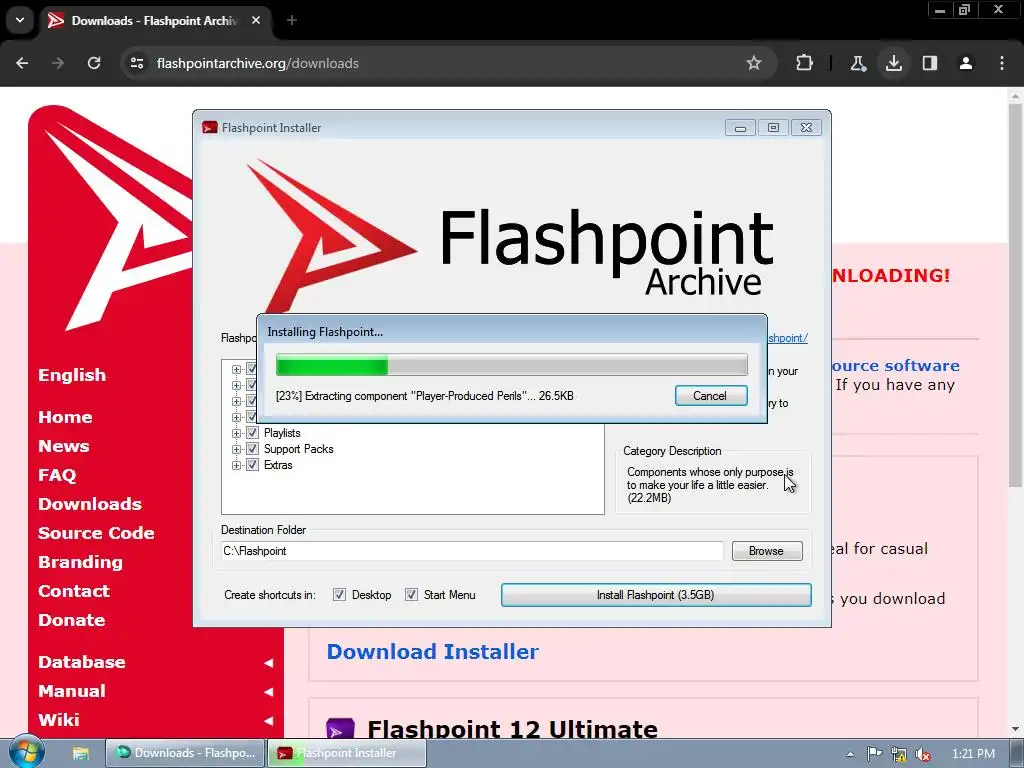Click the Flashpoint 12 Ultimate purple icon
This screenshot has width=1024, height=768.
click(340, 728)
